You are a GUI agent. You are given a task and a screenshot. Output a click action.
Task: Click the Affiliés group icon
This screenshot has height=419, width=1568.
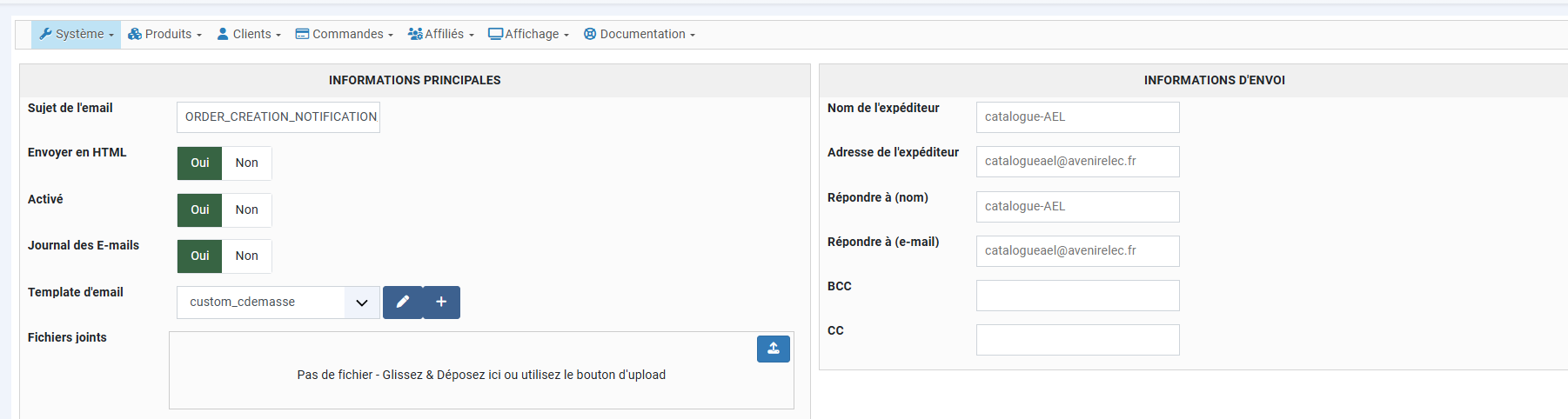pos(415,35)
